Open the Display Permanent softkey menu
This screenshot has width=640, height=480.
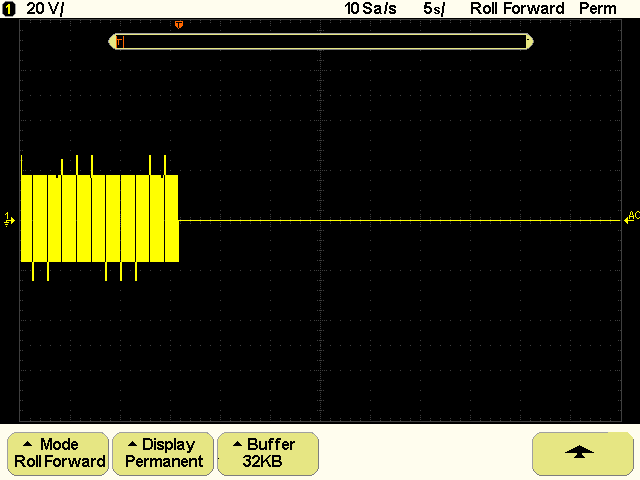pos(163,453)
